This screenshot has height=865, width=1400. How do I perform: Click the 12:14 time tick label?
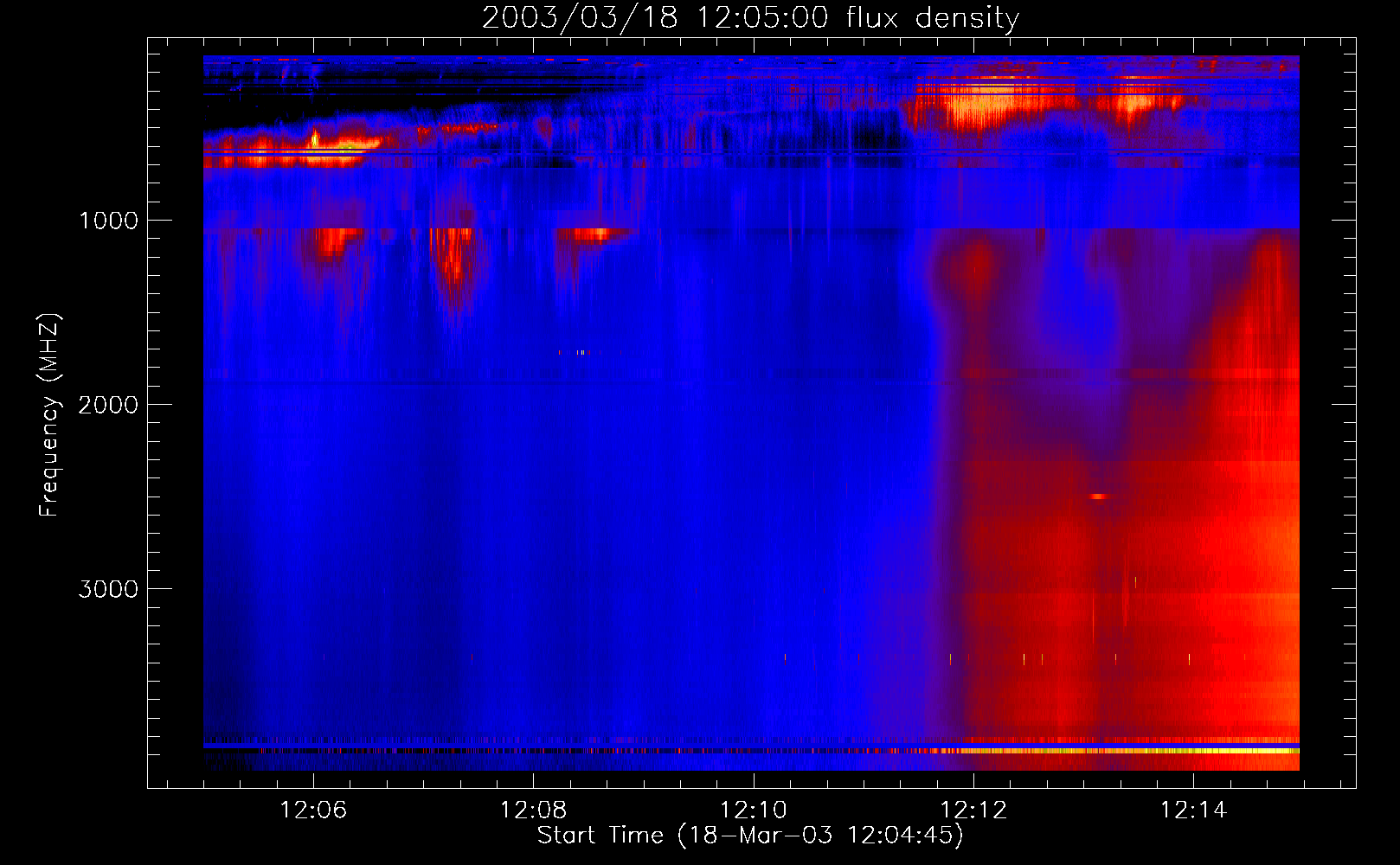click(x=1193, y=811)
